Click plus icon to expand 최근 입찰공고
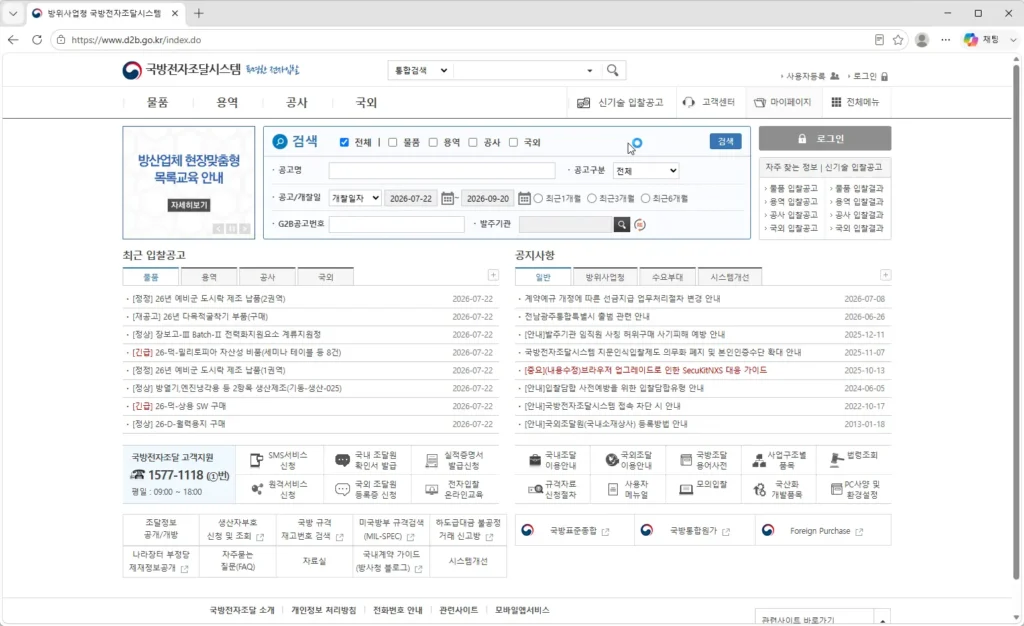The width and height of the screenshot is (1024, 626). (493, 275)
